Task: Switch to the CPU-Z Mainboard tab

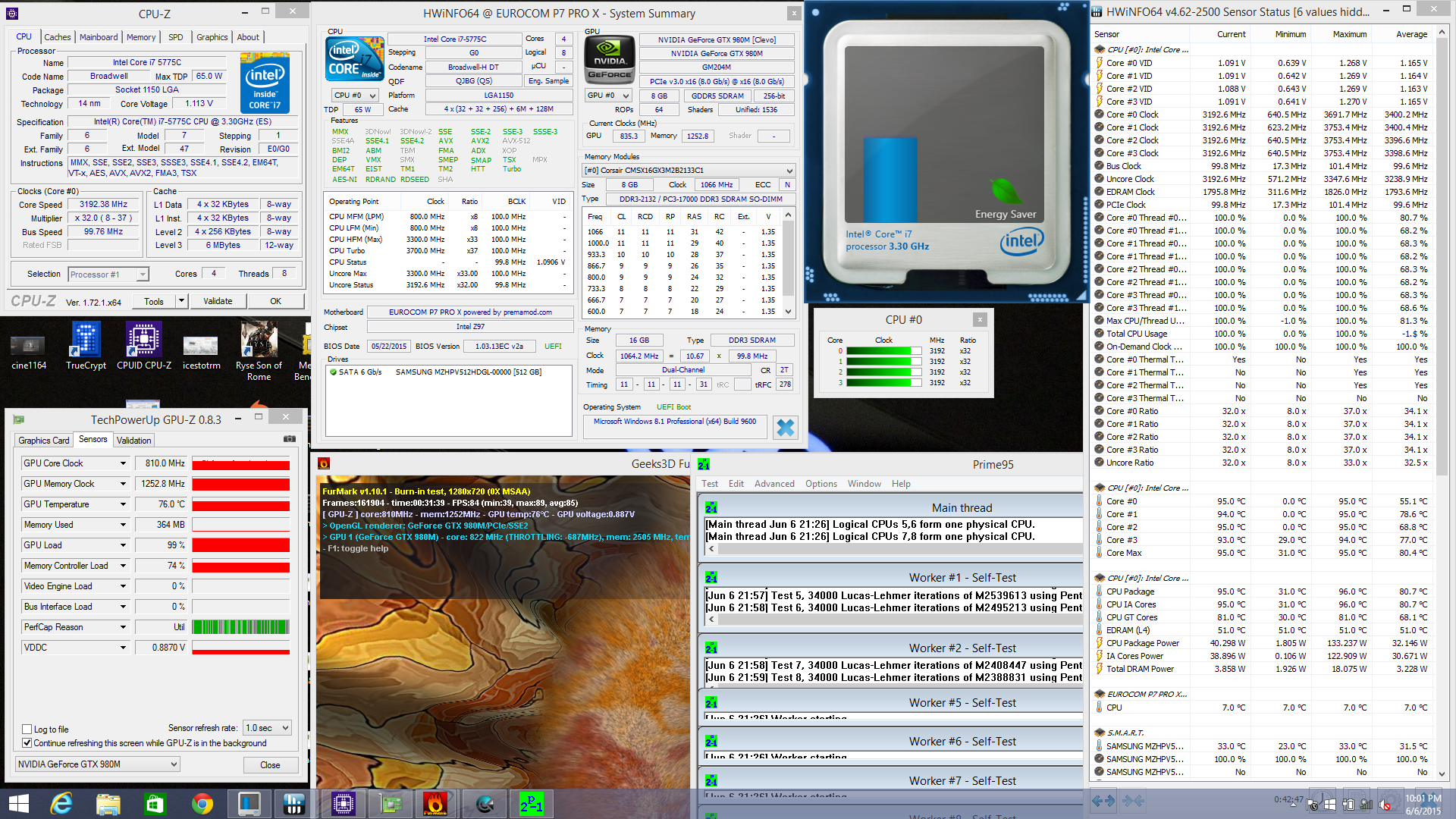Action: coord(99,37)
